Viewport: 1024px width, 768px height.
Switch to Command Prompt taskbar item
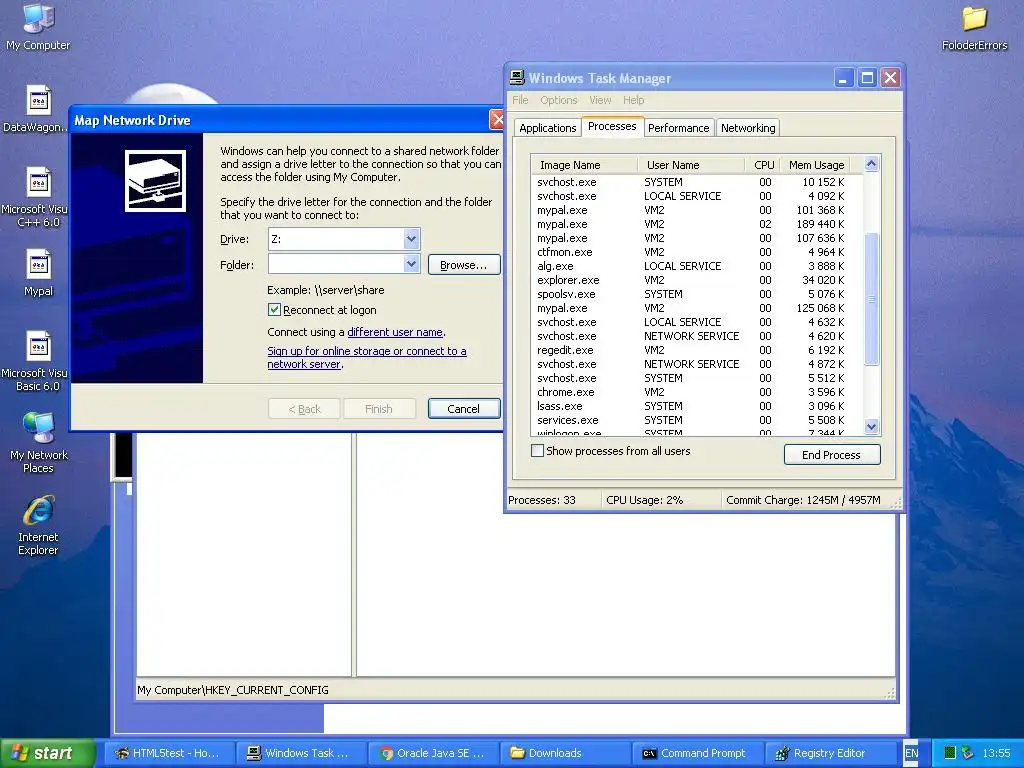697,753
